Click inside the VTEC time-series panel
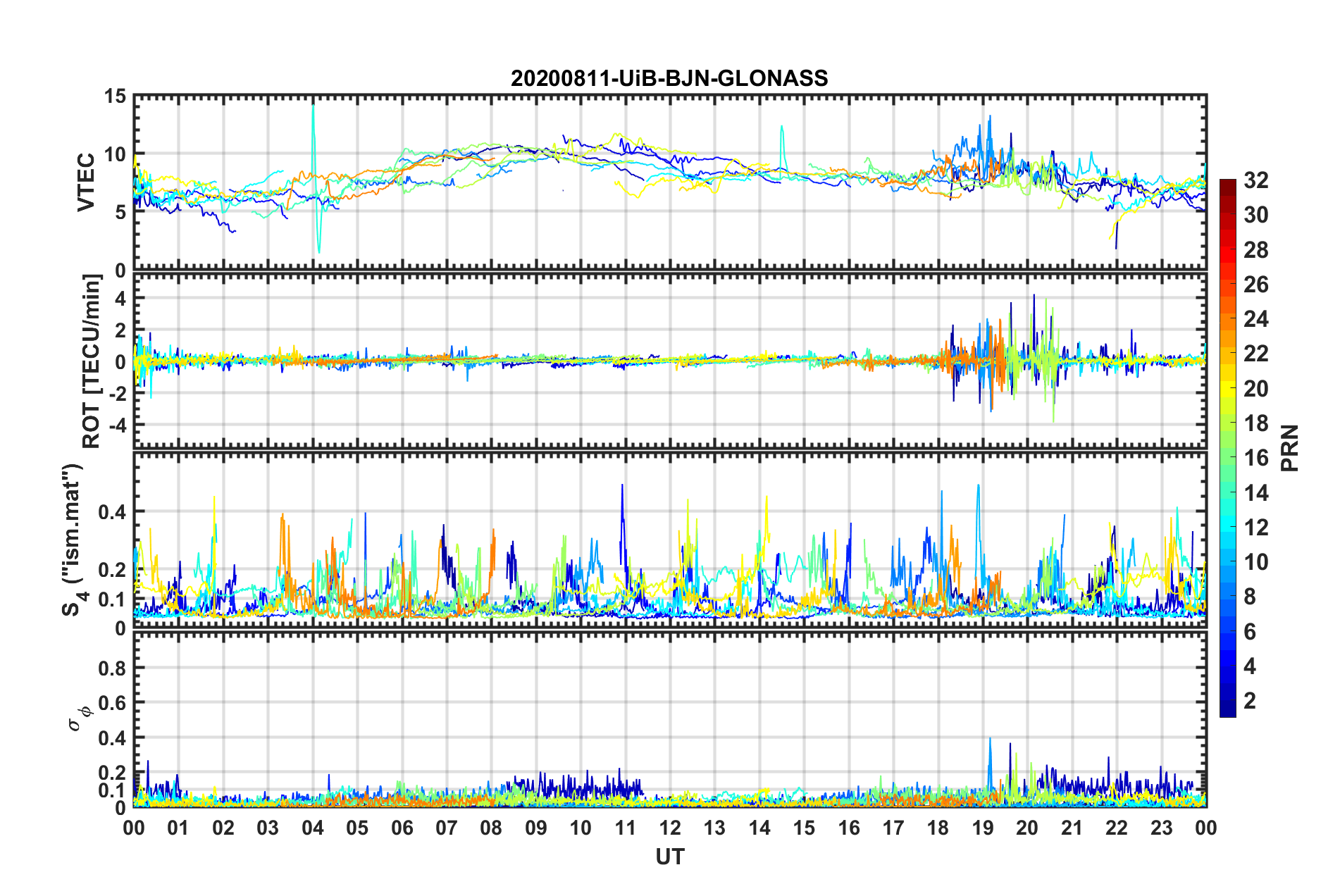 [x=670, y=182]
